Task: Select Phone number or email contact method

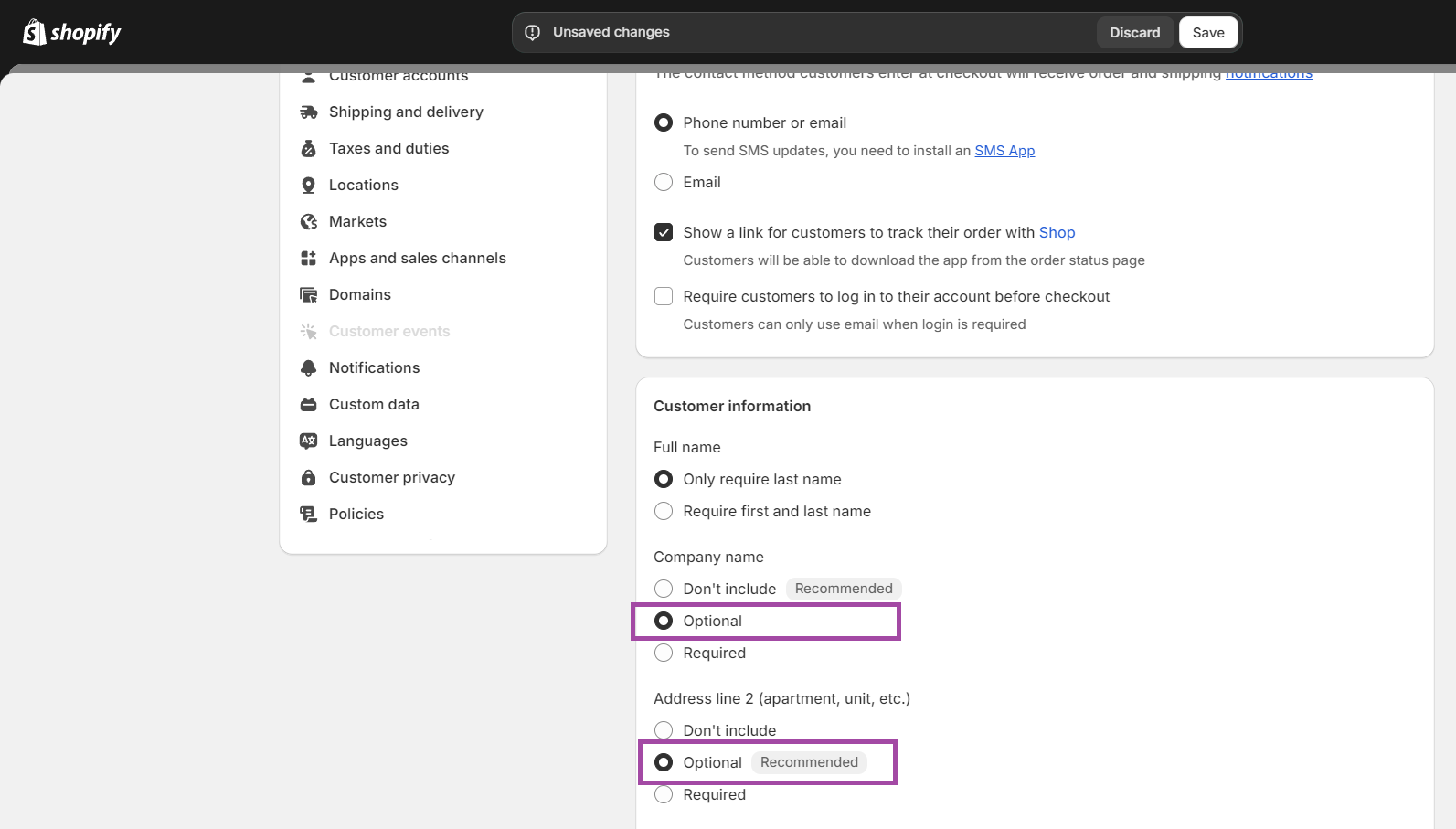Action: tap(664, 122)
